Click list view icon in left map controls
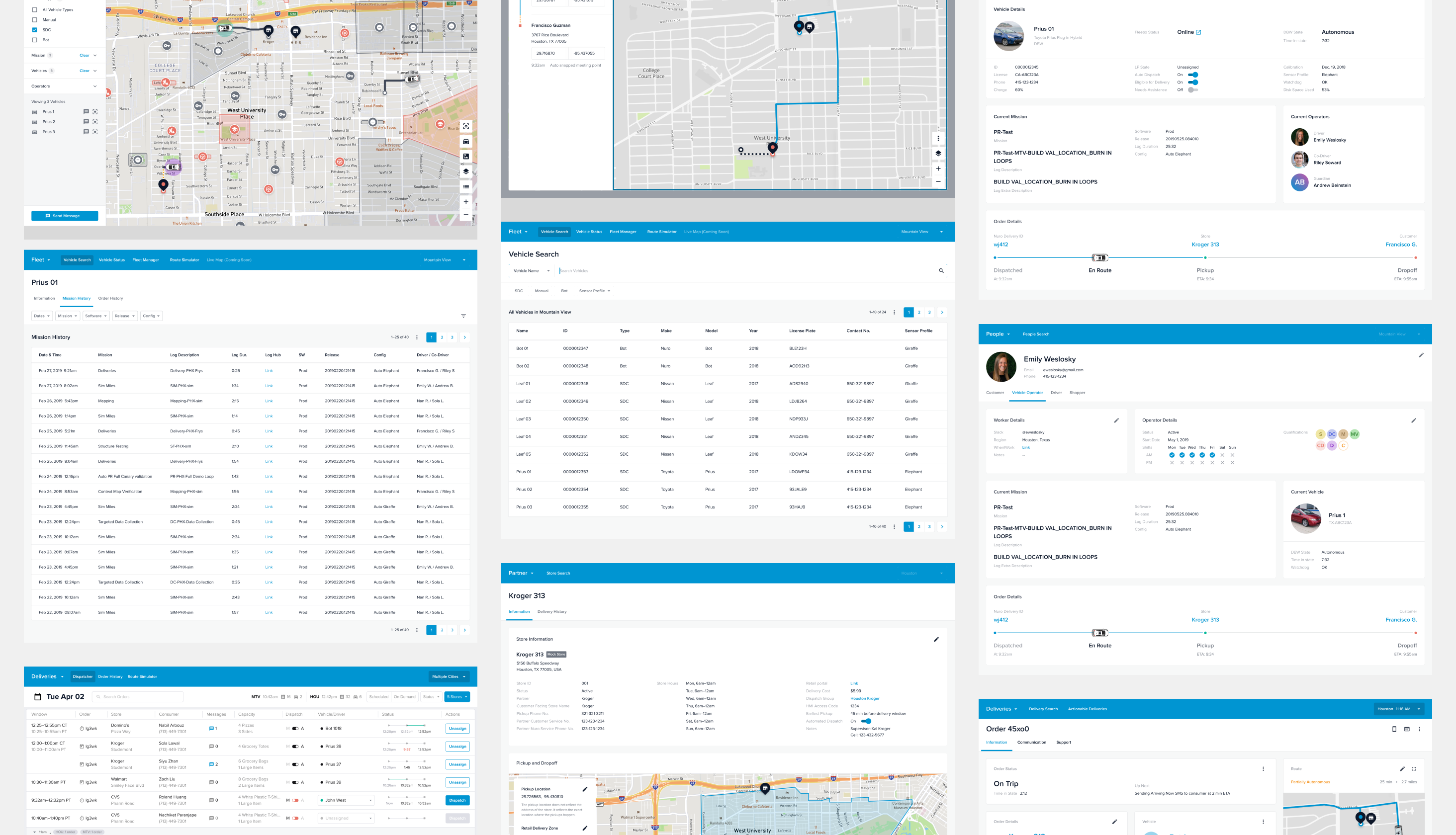The width and height of the screenshot is (1456, 835). tap(466, 186)
